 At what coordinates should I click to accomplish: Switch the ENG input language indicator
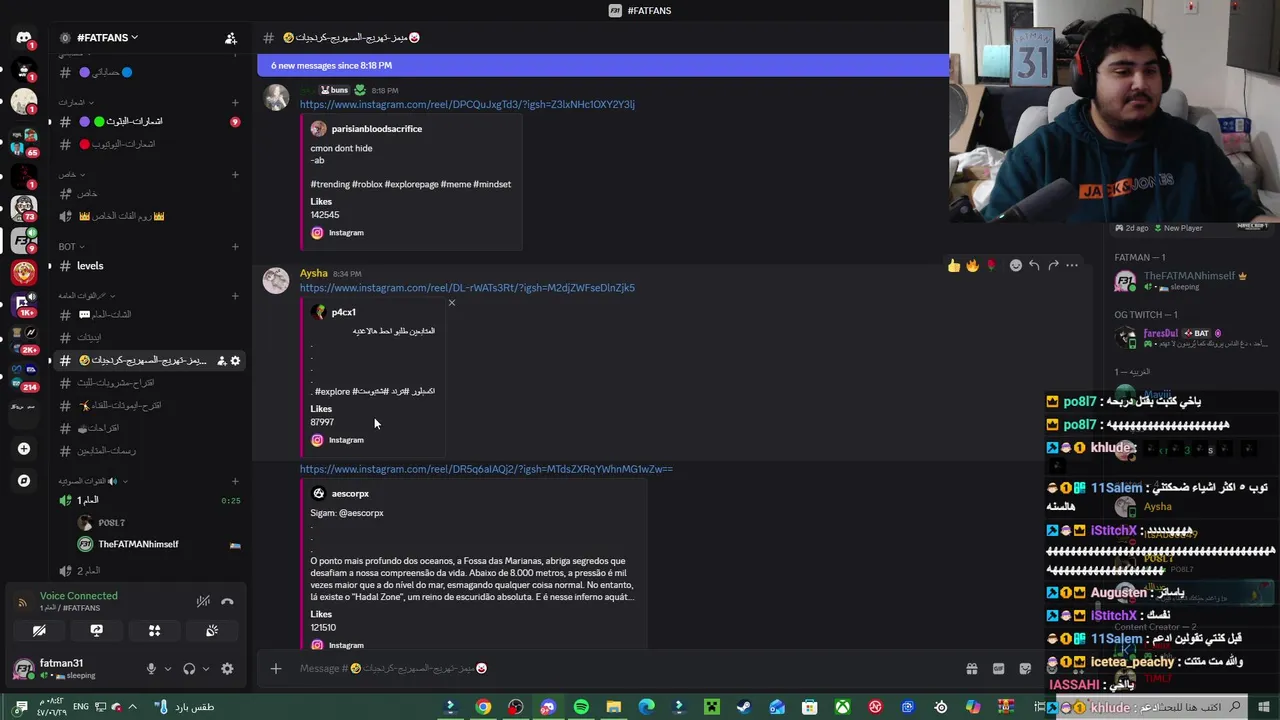(x=81, y=707)
